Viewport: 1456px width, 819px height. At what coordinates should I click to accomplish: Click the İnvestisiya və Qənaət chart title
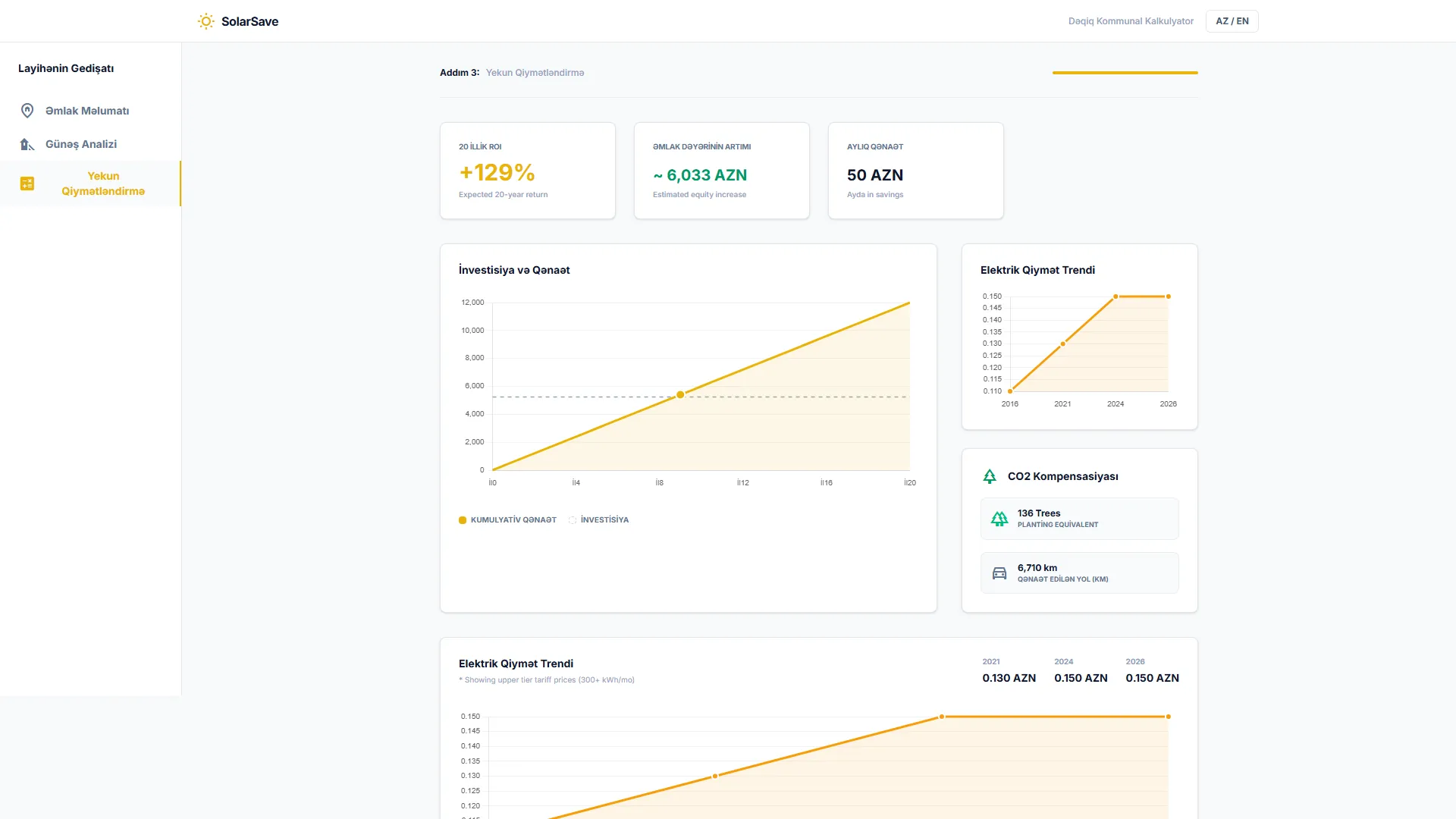pos(514,270)
